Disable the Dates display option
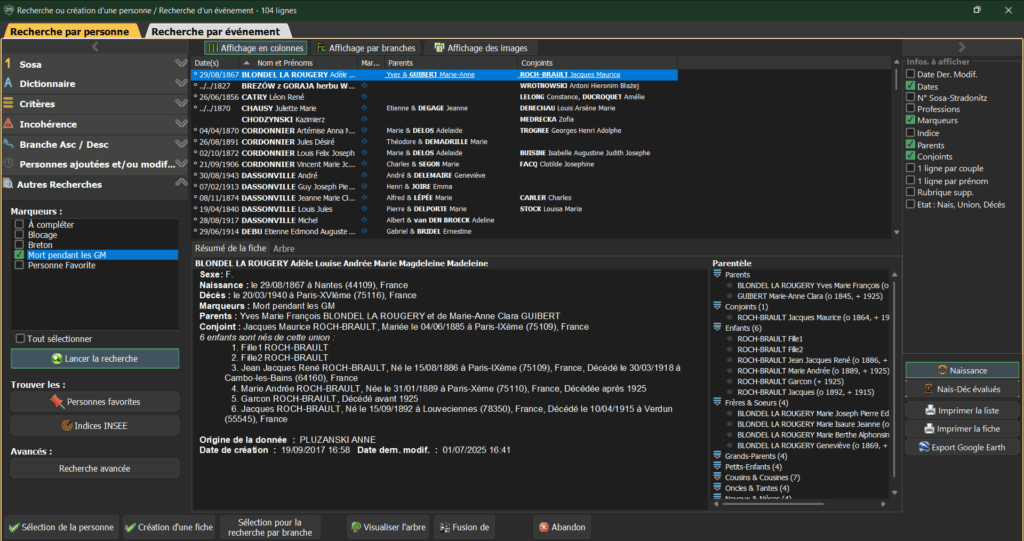1024x541 pixels. [x=910, y=86]
